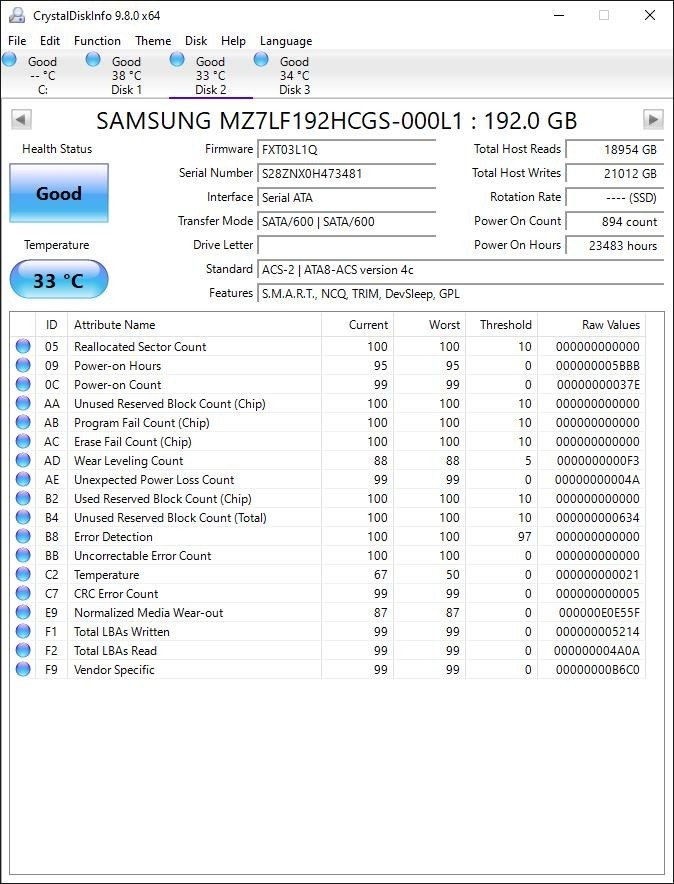This screenshot has height=884, width=674.
Task: Click the Total Host Reads value
Action: (x=615, y=149)
